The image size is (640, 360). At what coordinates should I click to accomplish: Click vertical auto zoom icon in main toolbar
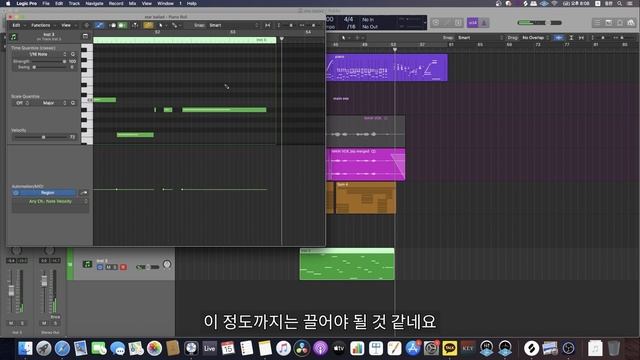pos(571,38)
